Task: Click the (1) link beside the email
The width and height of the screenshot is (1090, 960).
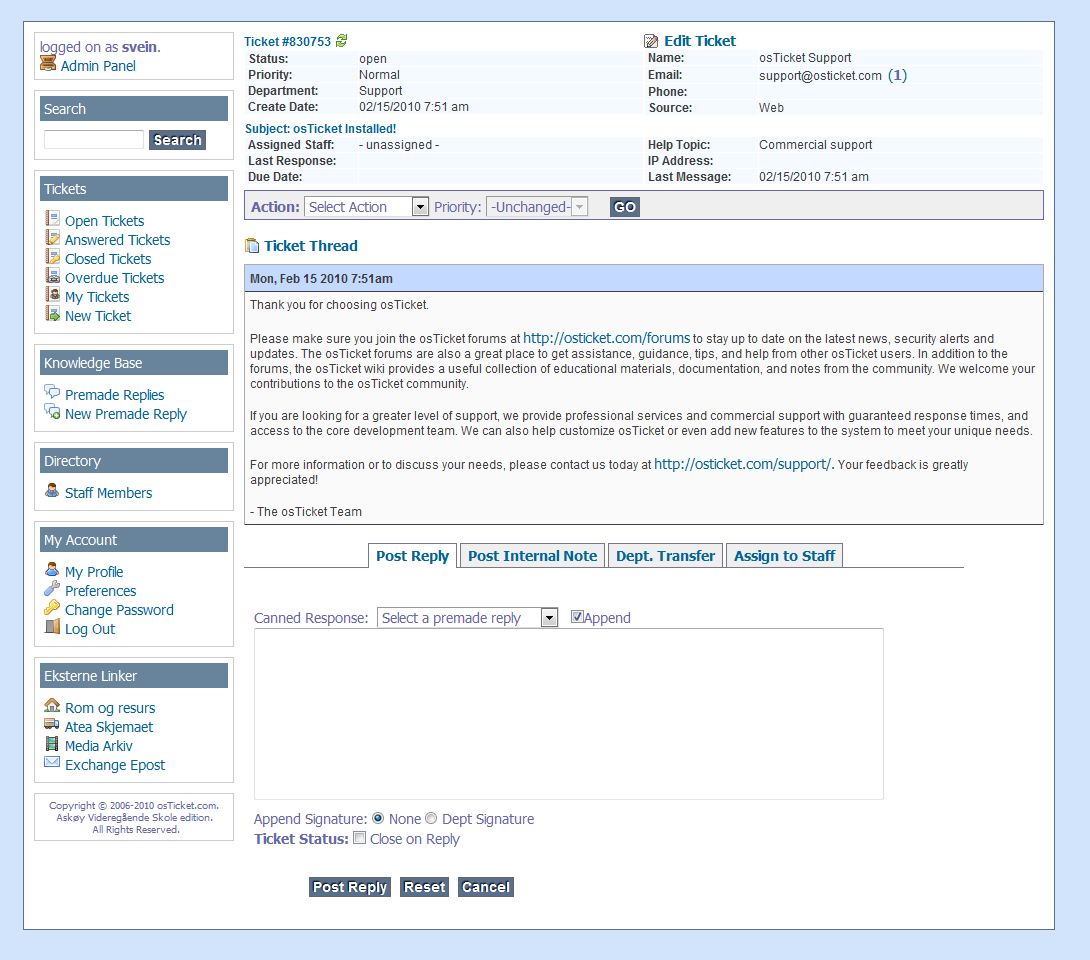Action: pos(897,75)
